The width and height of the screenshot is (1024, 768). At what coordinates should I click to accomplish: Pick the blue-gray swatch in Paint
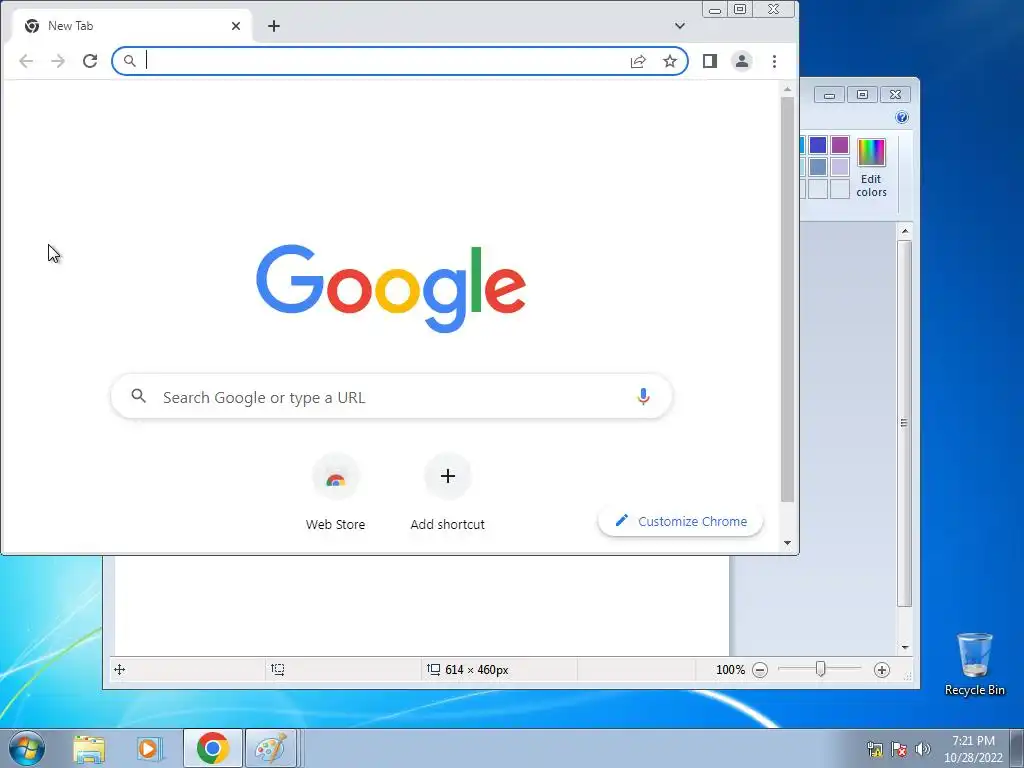click(818, 167)
